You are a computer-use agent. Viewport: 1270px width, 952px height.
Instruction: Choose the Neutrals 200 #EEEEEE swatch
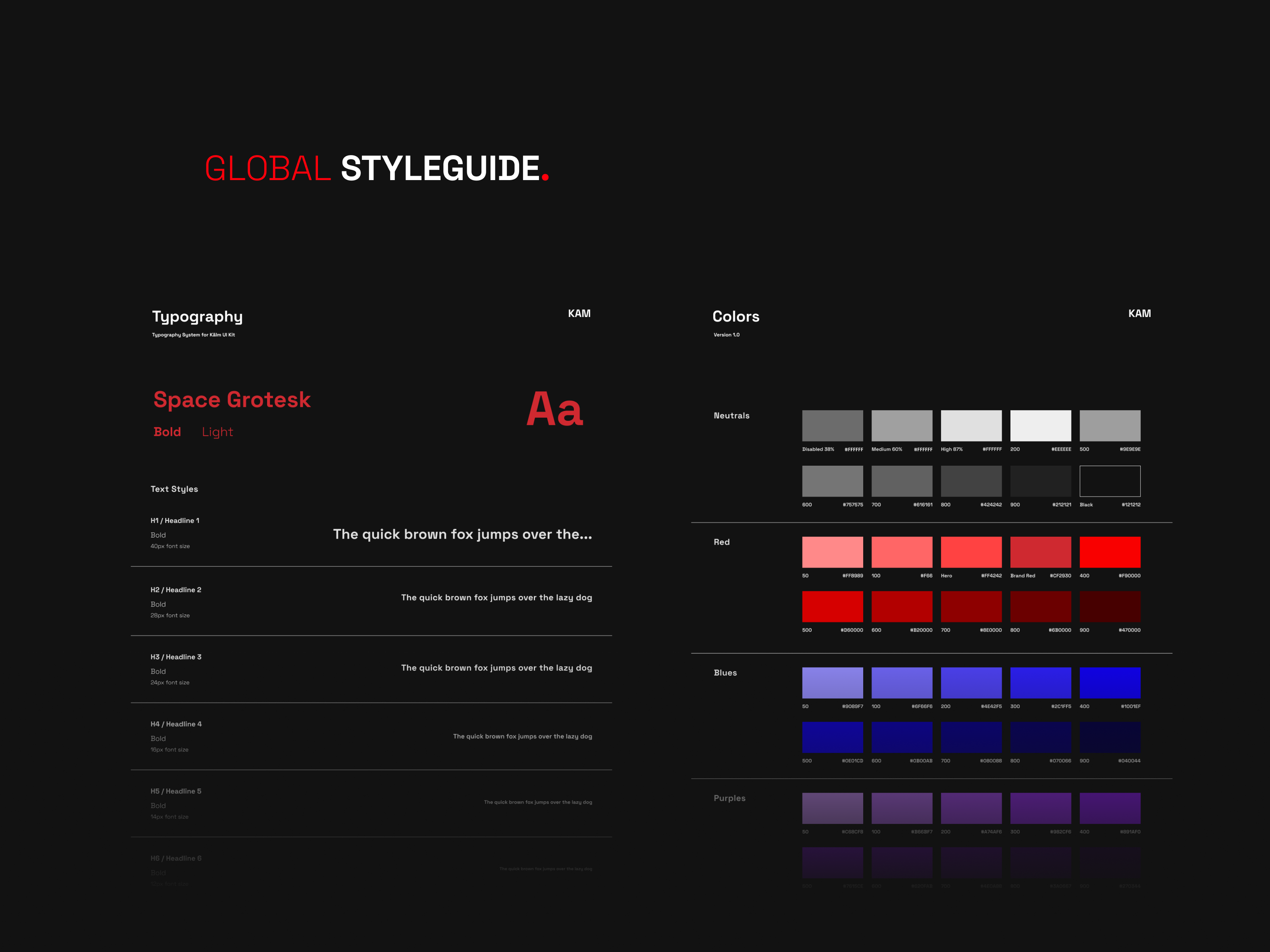pos(1040,426)
